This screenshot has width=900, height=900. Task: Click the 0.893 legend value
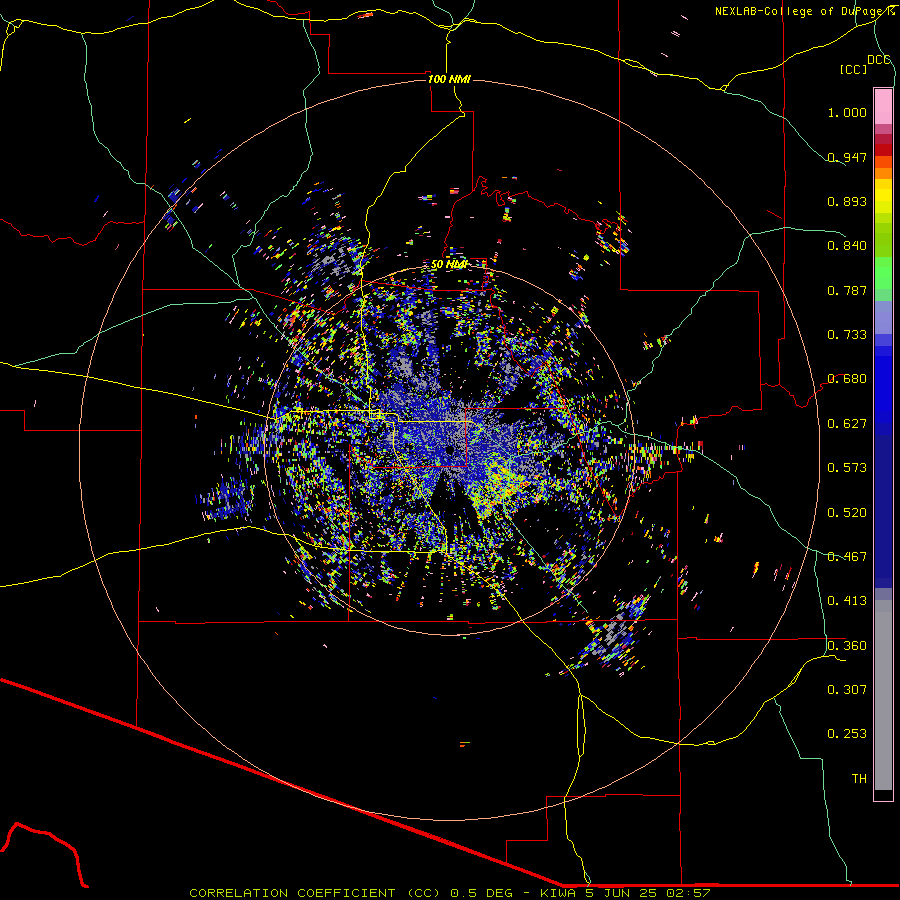[x=847, y=201]
